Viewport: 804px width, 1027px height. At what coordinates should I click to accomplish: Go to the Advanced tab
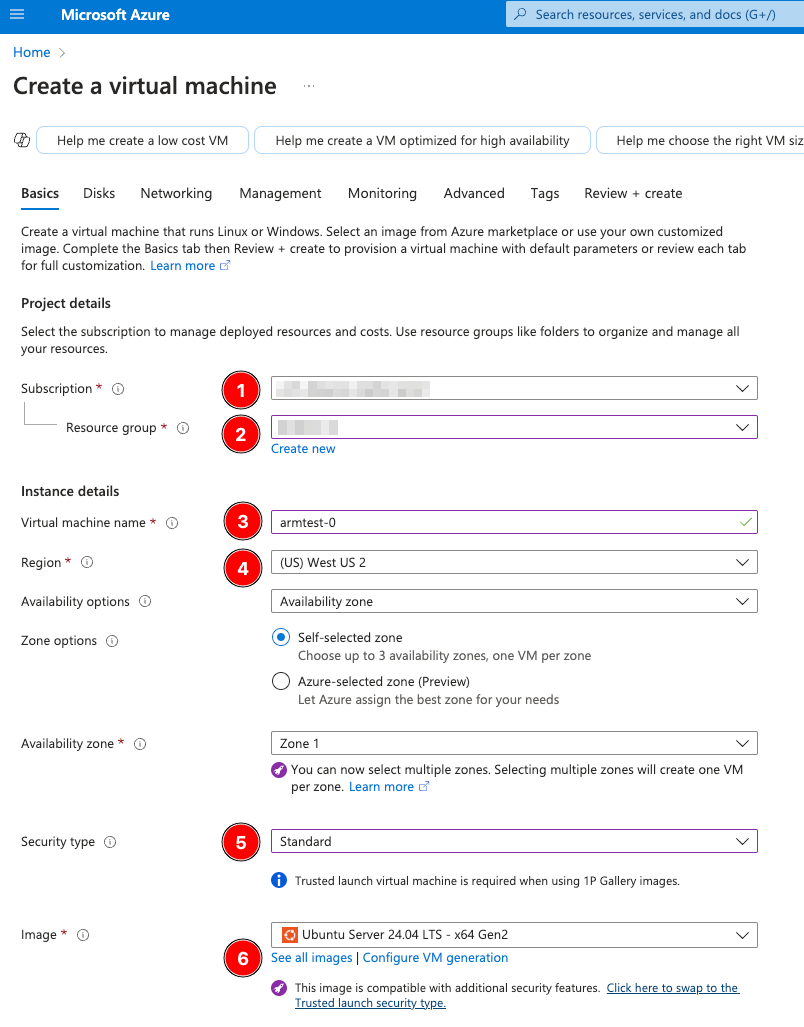pyautogui.click(x=474, y=193)
